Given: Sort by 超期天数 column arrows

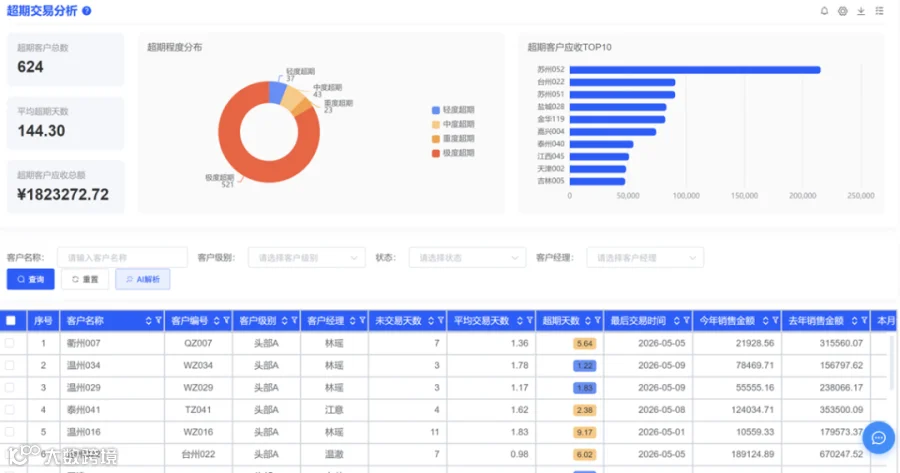Looking at the screenshot, I should [x=588, y=320].
